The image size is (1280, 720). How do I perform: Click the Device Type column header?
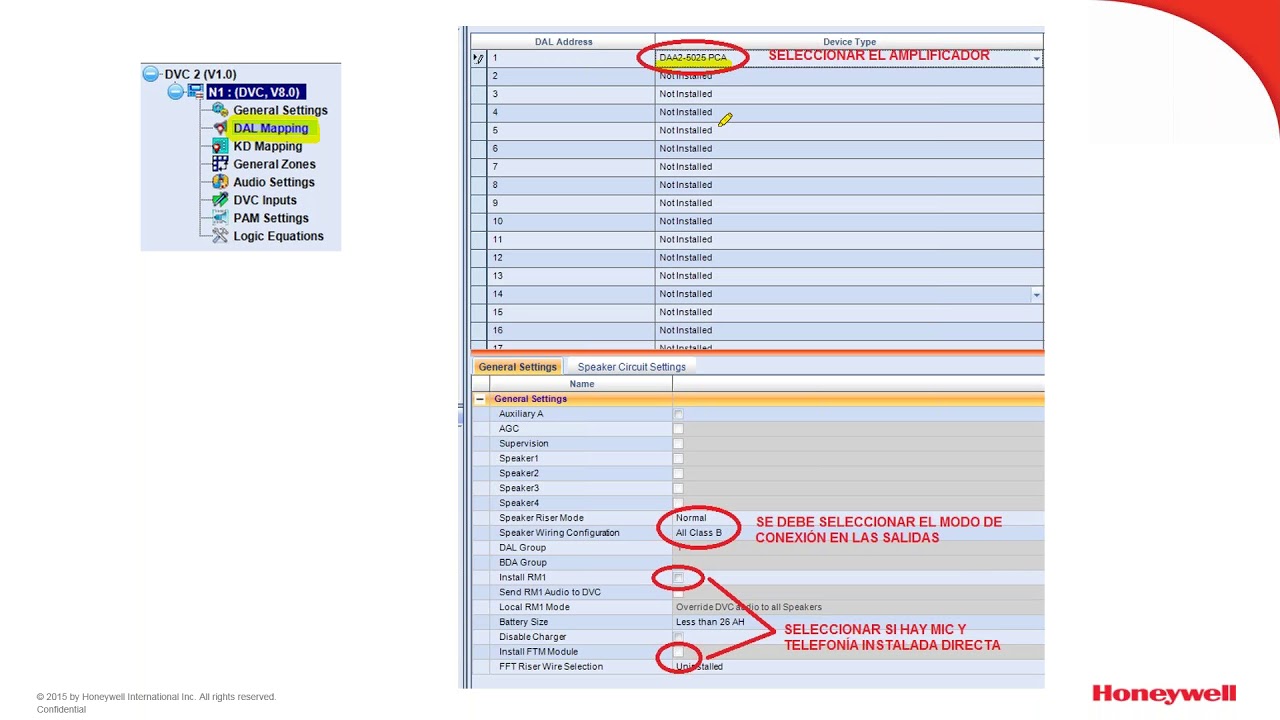point(849,42)
